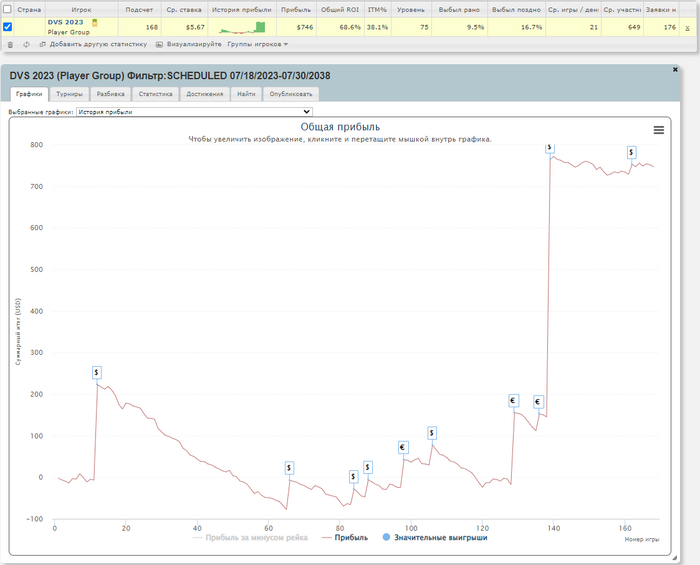Click the € win marker near game 129

coord(513,401)
